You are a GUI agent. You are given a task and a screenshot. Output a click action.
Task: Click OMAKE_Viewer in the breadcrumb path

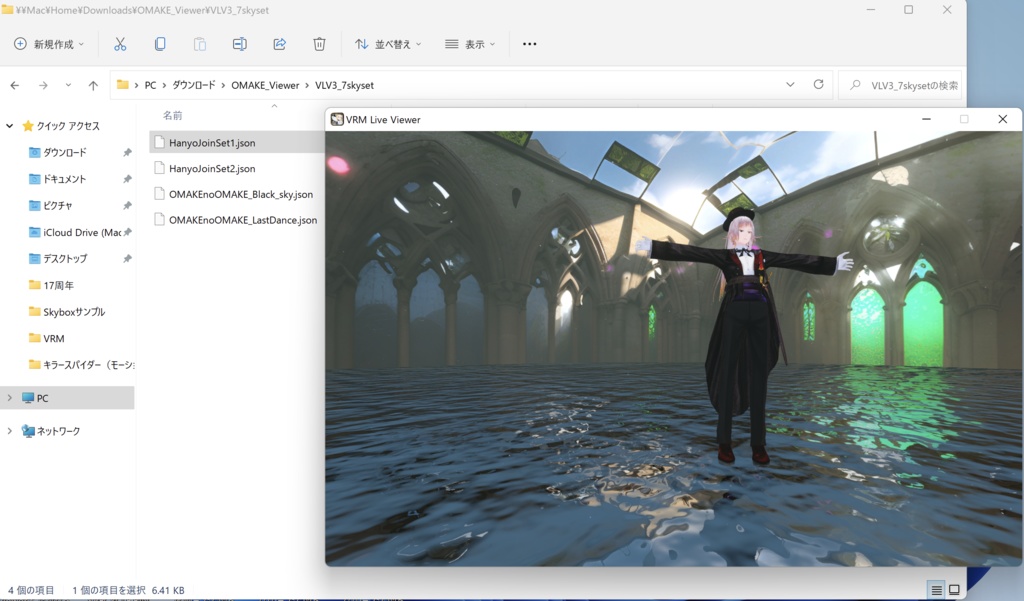tap(265, 86)
